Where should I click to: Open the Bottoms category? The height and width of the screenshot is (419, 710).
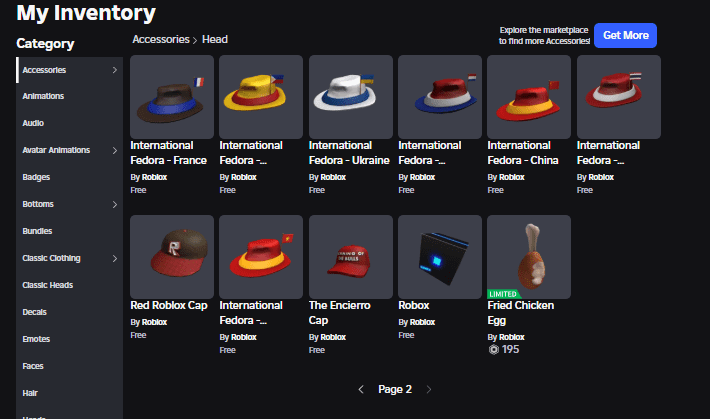pyautogui.click(x=70, y=204)
